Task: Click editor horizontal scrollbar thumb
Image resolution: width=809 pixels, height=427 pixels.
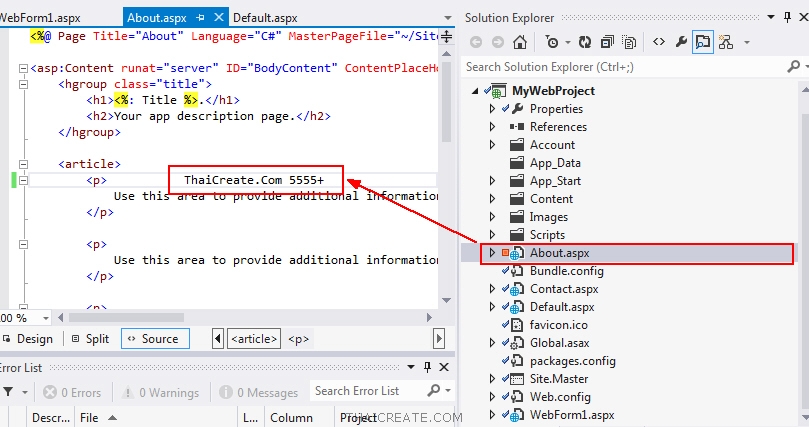Action: click(126, 318)
